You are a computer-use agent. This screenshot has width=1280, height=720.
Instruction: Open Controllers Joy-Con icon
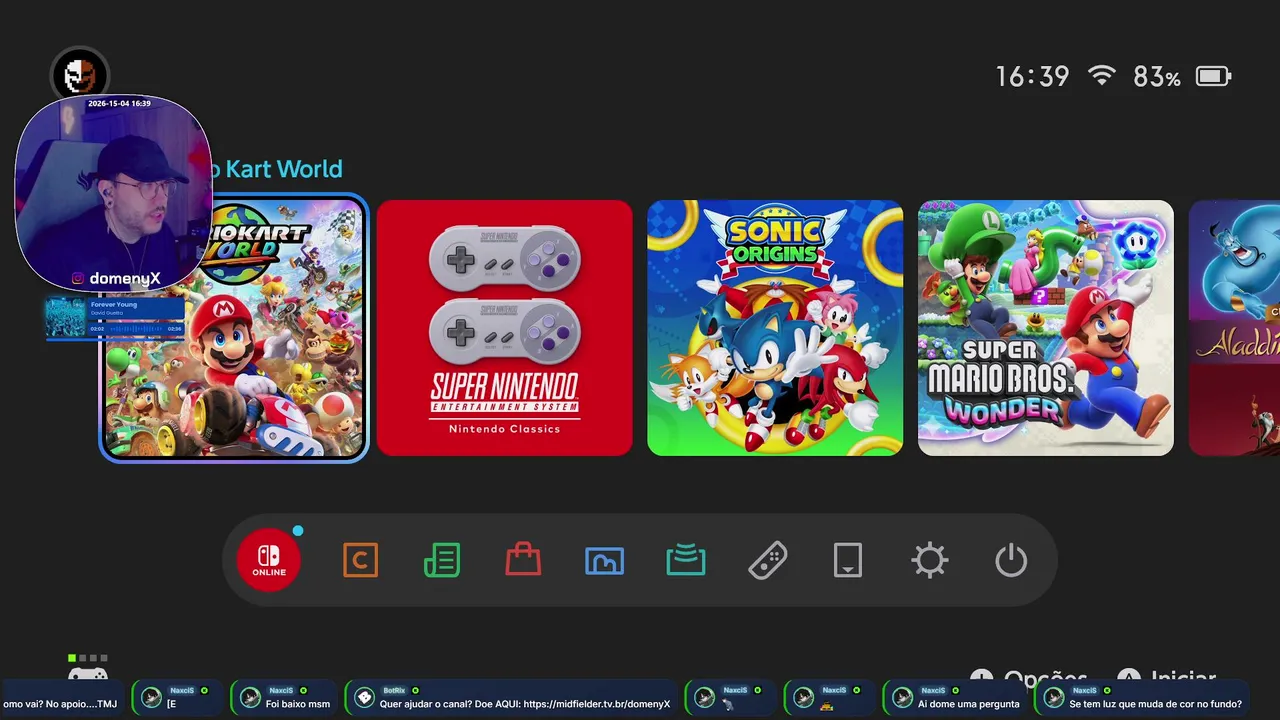767,560
